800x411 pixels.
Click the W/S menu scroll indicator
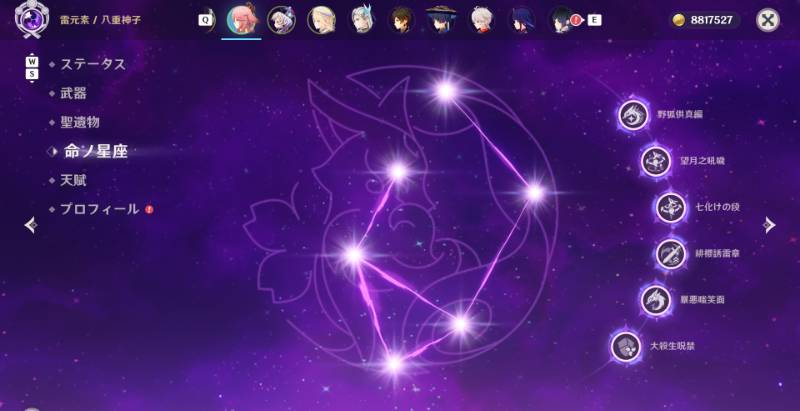pos(32,68)
